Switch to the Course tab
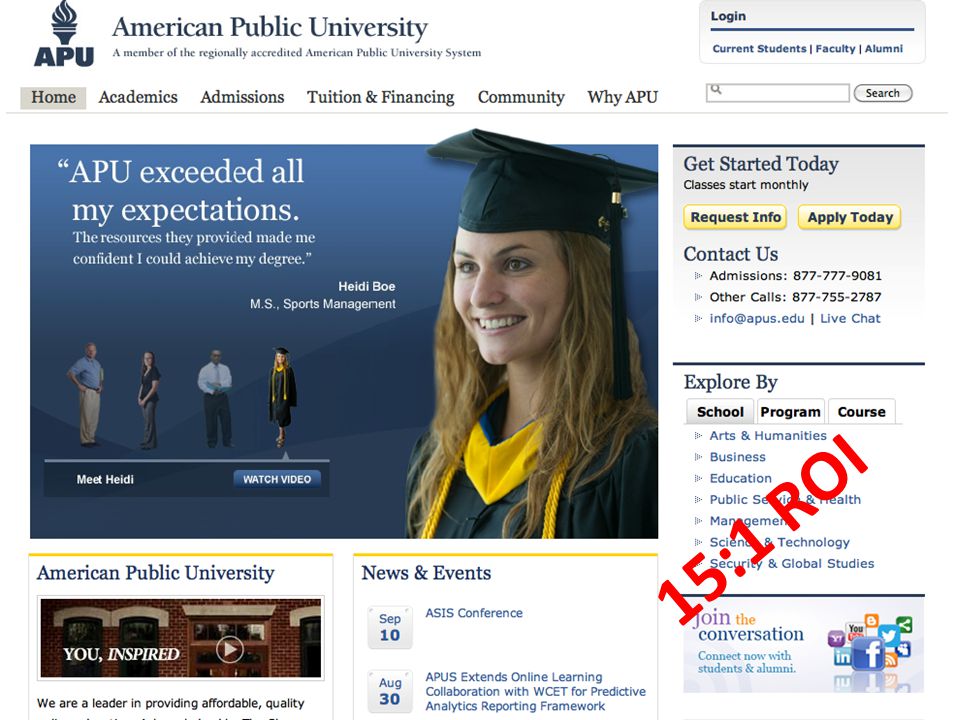The height and width of the screenshot is (720, 960). coord(861,411)
